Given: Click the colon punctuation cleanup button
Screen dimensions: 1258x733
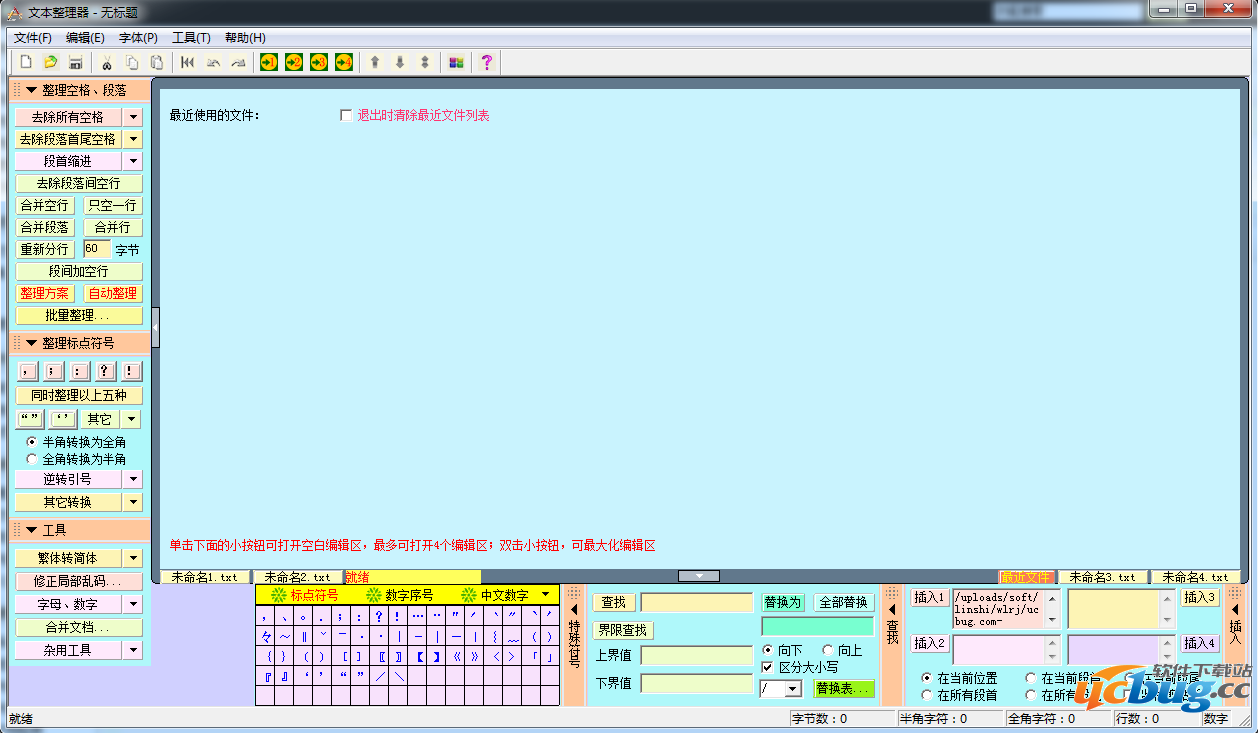Looking at the screenshot, I should pos(80,372).
